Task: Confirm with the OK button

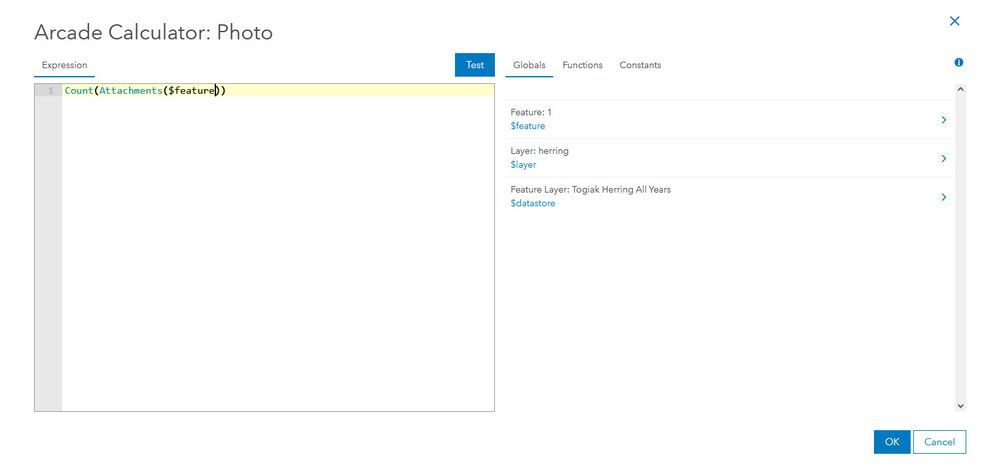Action: 891,442
